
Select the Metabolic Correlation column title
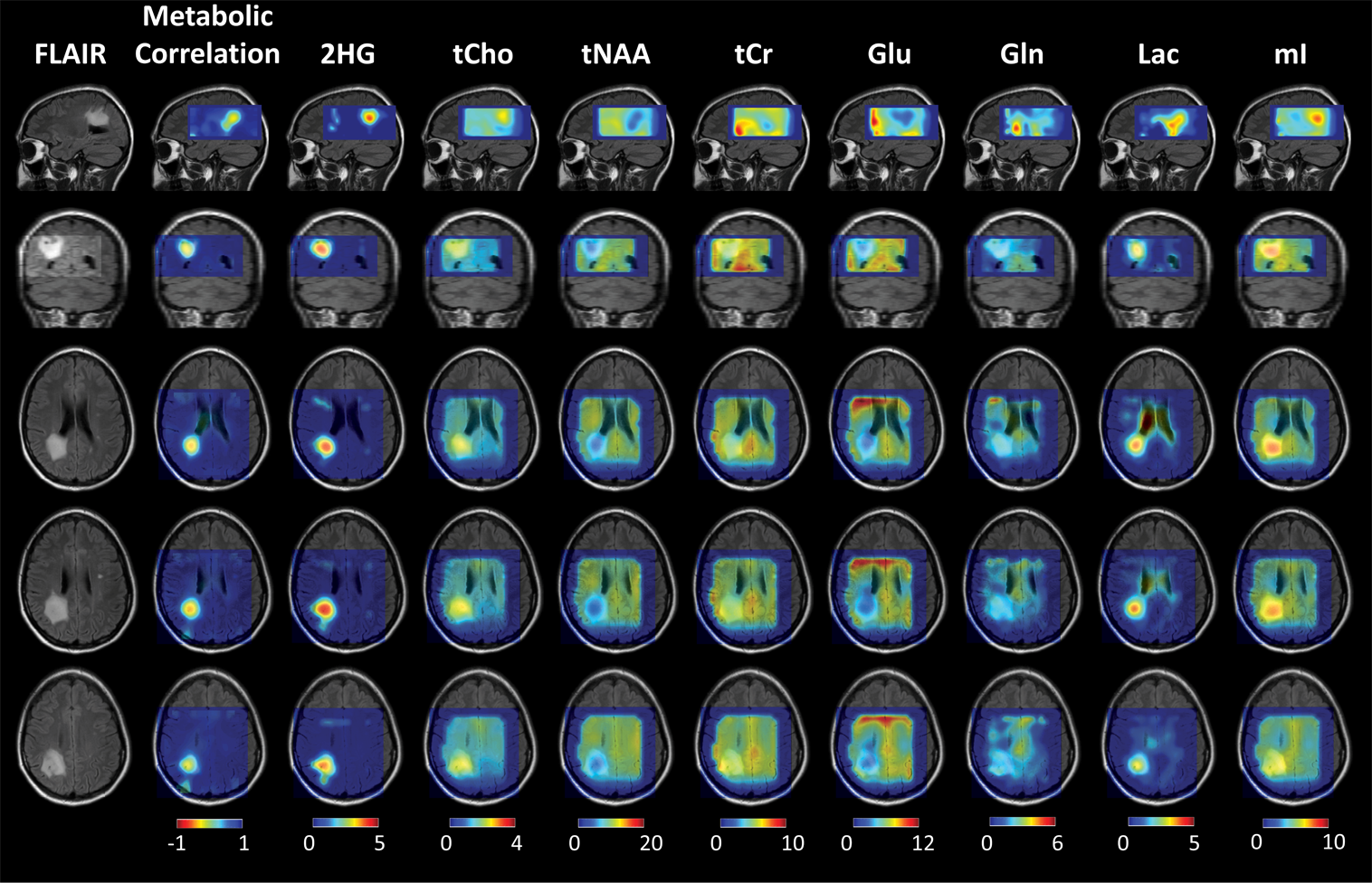(x=207, y=35)
